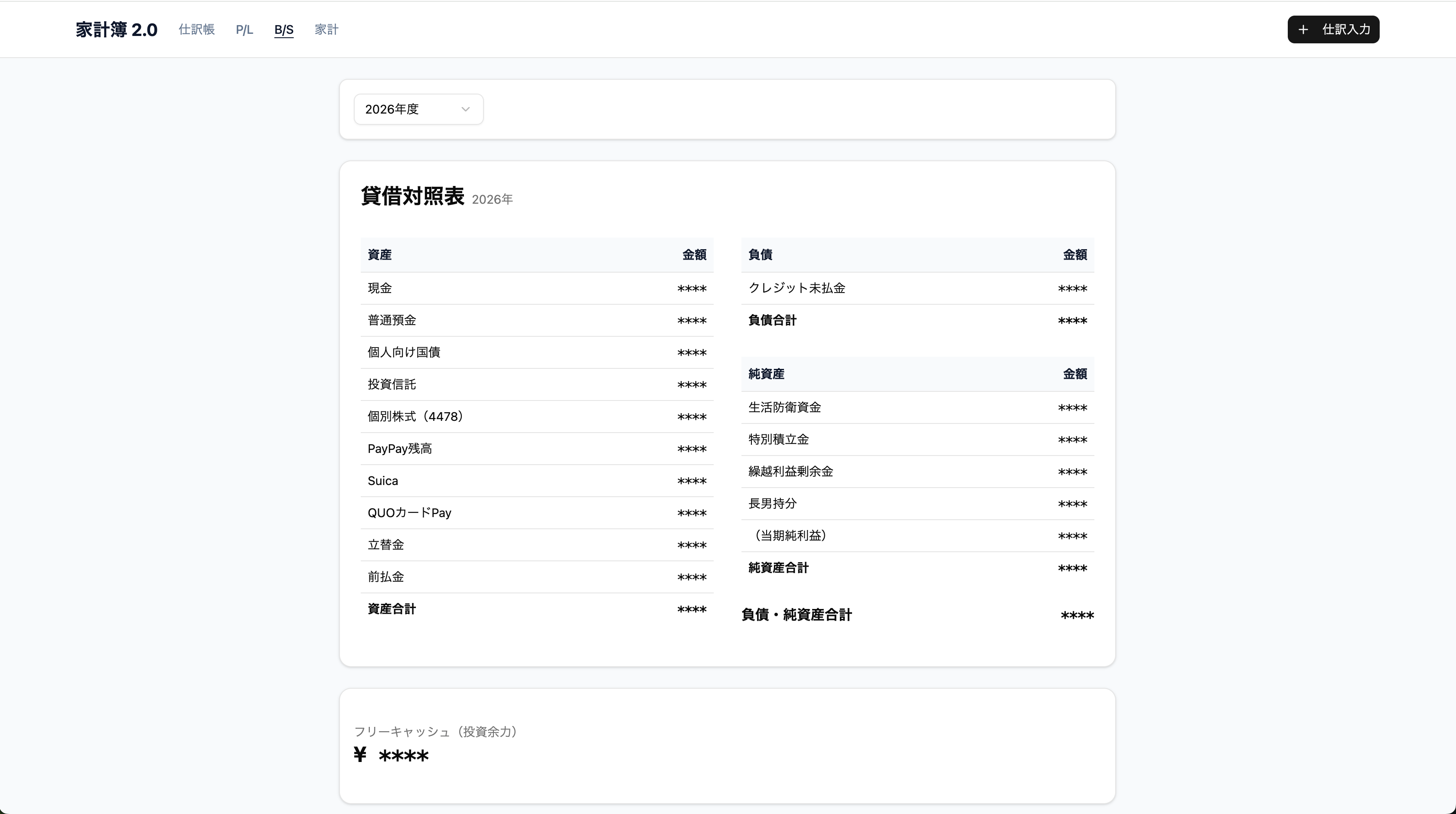Select the 現金 row in assets
This screenshot has height=814, width=1456.
(x=536, y=288)
